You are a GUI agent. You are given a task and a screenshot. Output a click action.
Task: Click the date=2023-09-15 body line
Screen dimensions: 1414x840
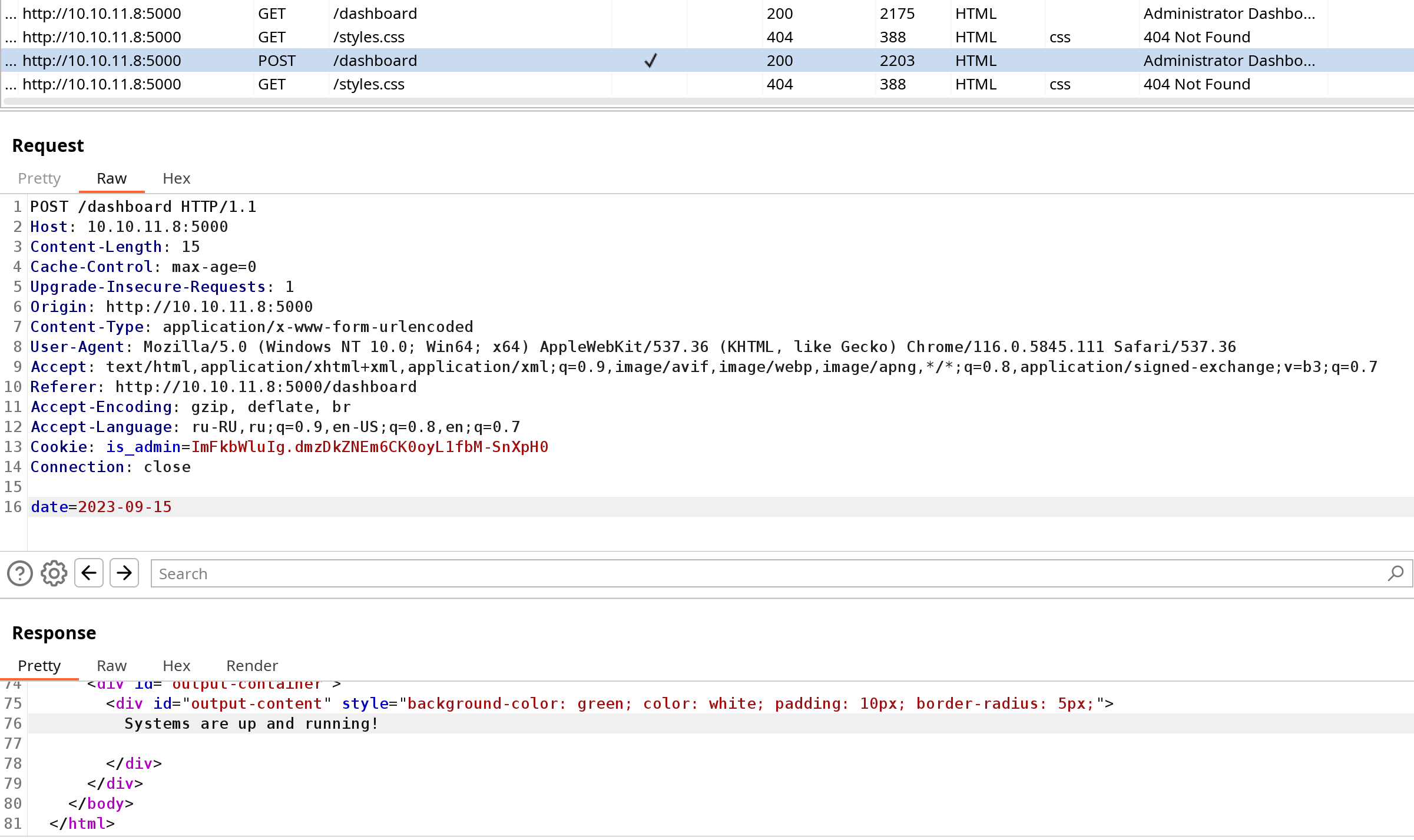click(x=101, y=507)
